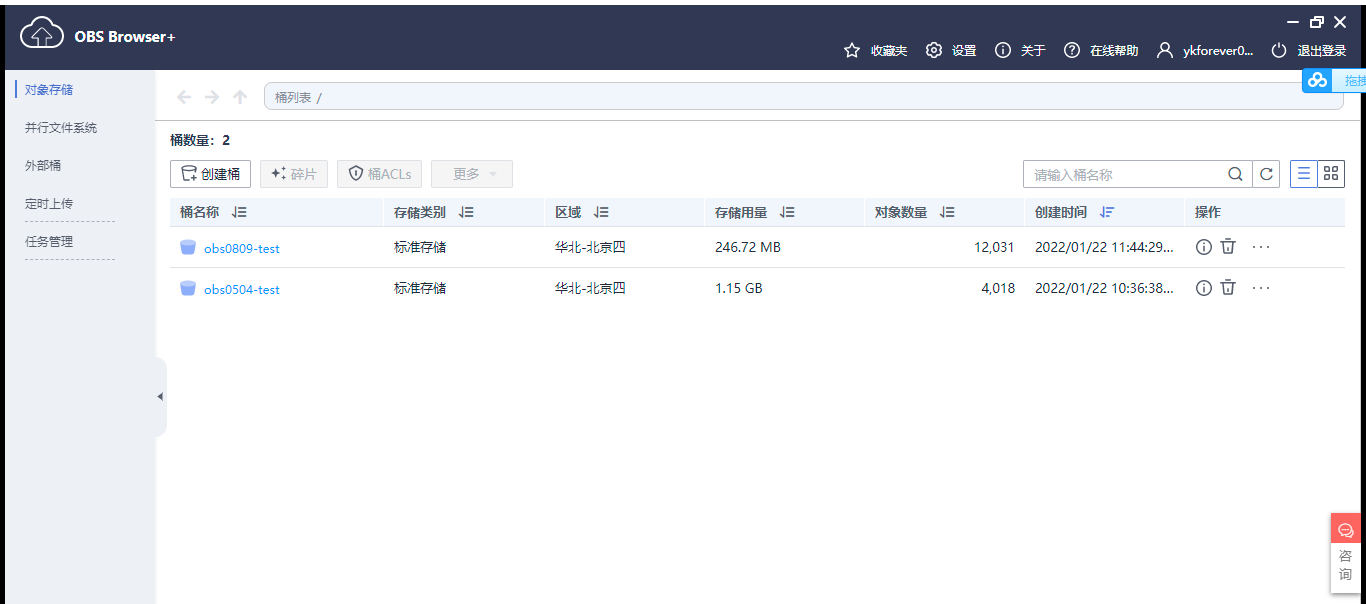The image size is (1366, 604).
Task: Select 并行文件系统 in sidebar
Action: tap(61, 128)
